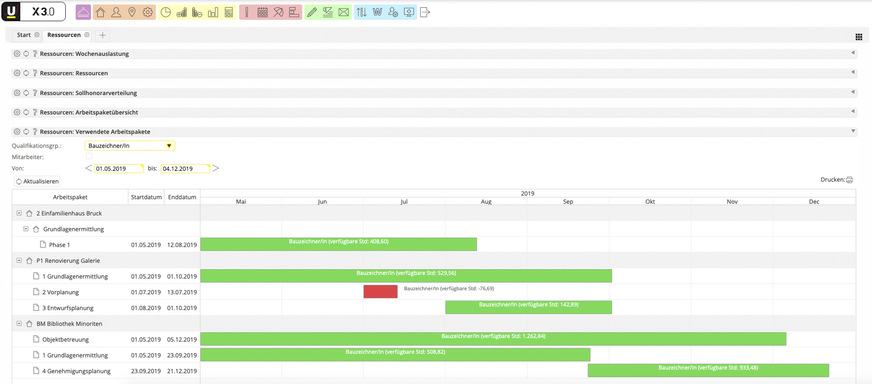Screen dimensions: 872x384
Task: Open the user settings icon in blue group
Action: point(393,12)
